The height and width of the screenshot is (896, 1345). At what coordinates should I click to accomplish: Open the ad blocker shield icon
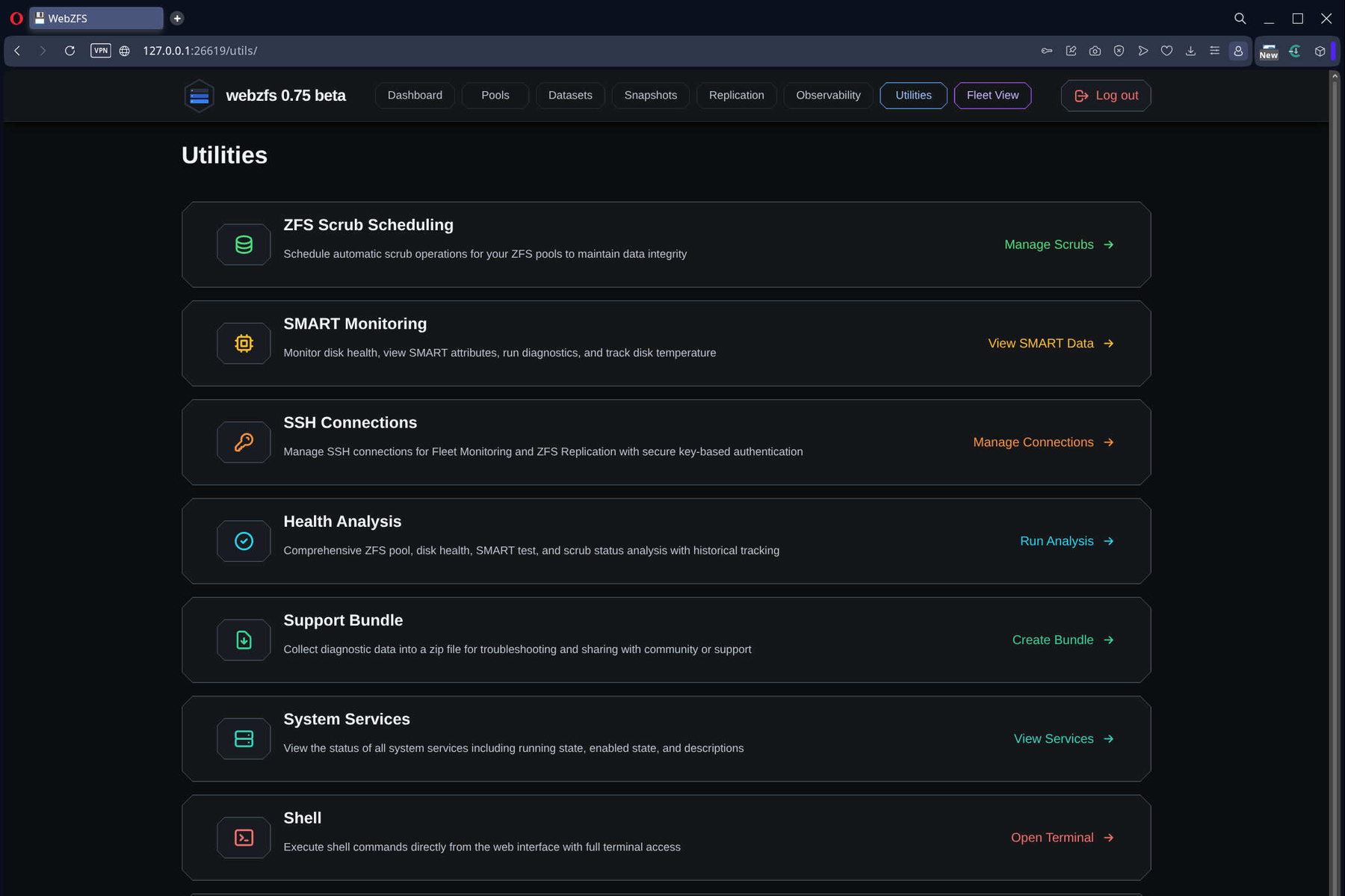coord(1119,51)
